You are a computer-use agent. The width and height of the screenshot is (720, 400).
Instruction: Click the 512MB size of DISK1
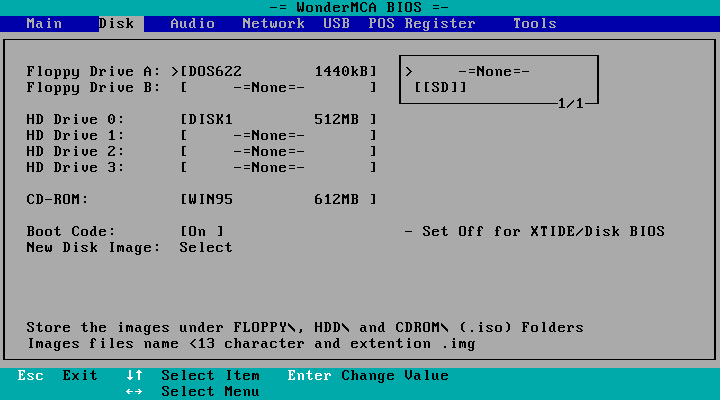(x=337, y=119)
